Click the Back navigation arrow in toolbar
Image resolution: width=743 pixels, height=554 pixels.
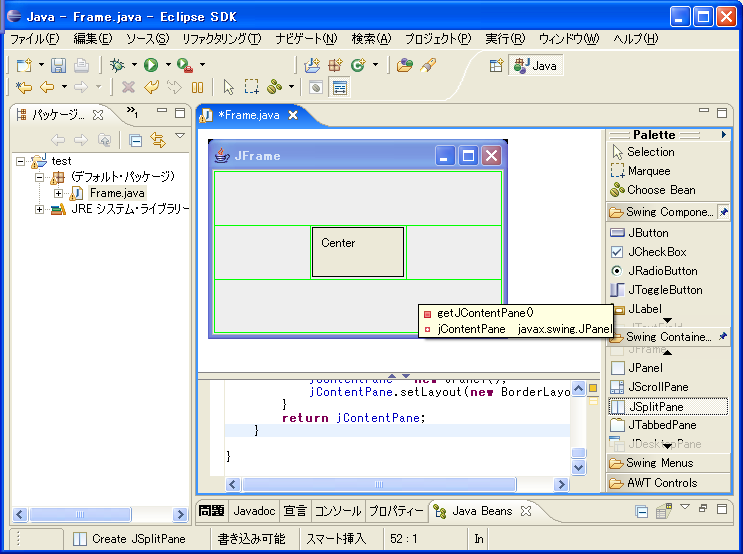47,87
